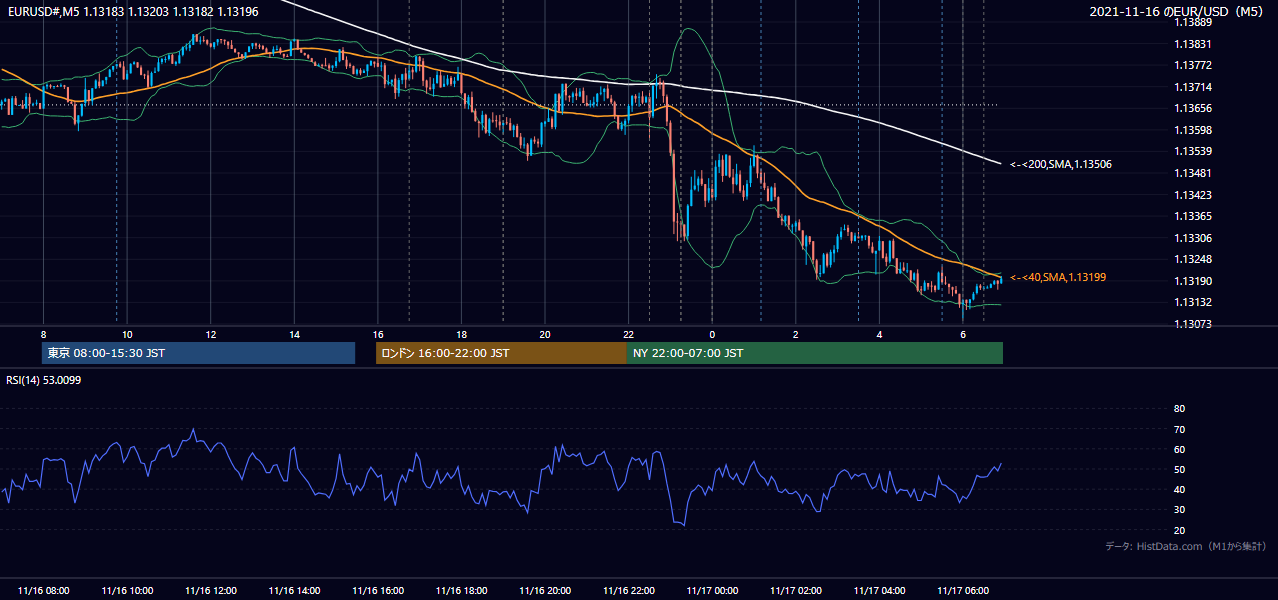Click the RSI(14) 53.0099 indicator label

coord(43,380)
